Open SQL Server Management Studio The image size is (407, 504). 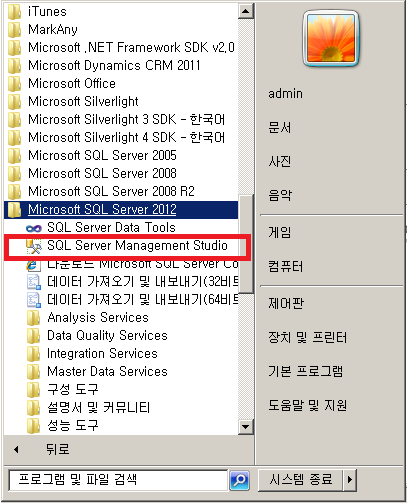127,246
